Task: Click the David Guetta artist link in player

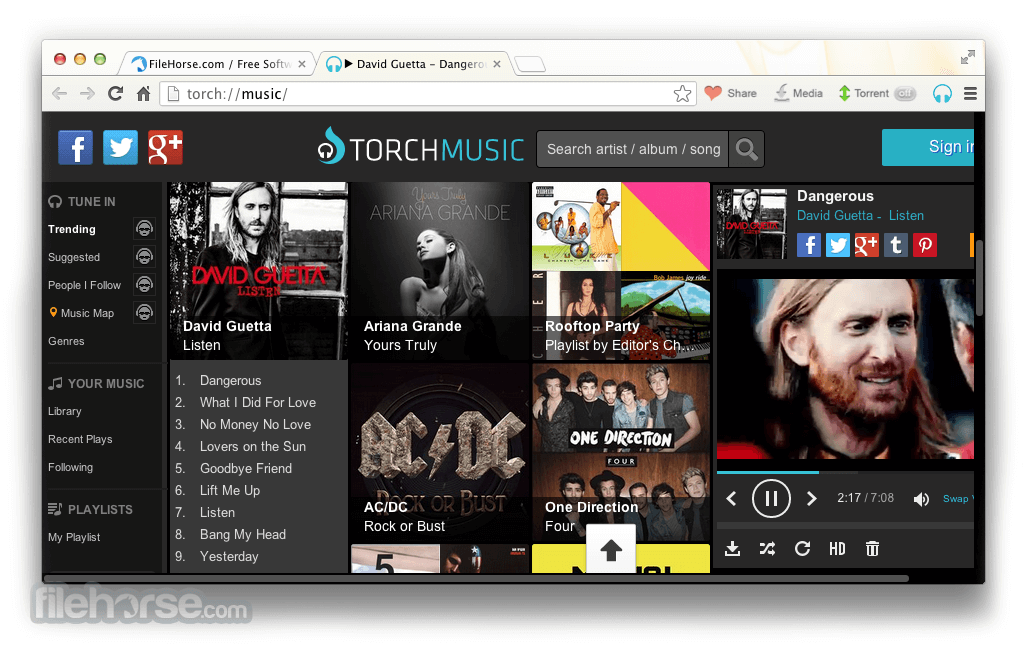Action: click(x=835, y=216)
